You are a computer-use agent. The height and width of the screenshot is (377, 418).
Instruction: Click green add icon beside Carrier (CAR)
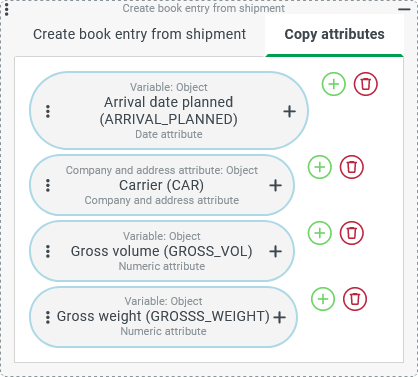320,167
